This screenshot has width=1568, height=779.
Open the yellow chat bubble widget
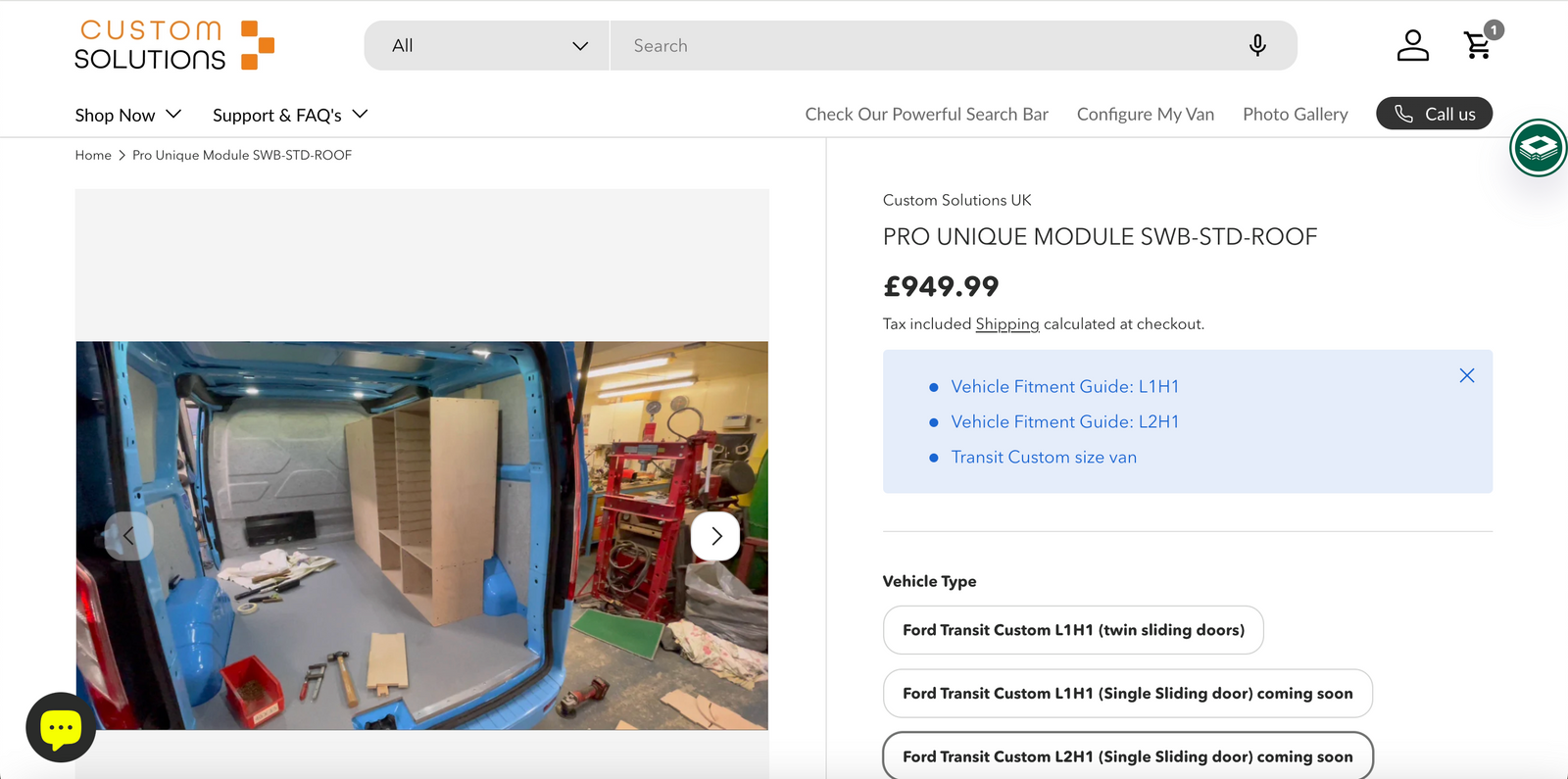pos(61,727)
